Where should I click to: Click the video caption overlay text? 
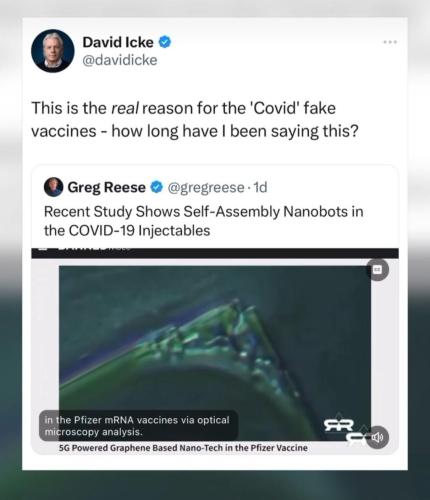coord(138,426)
